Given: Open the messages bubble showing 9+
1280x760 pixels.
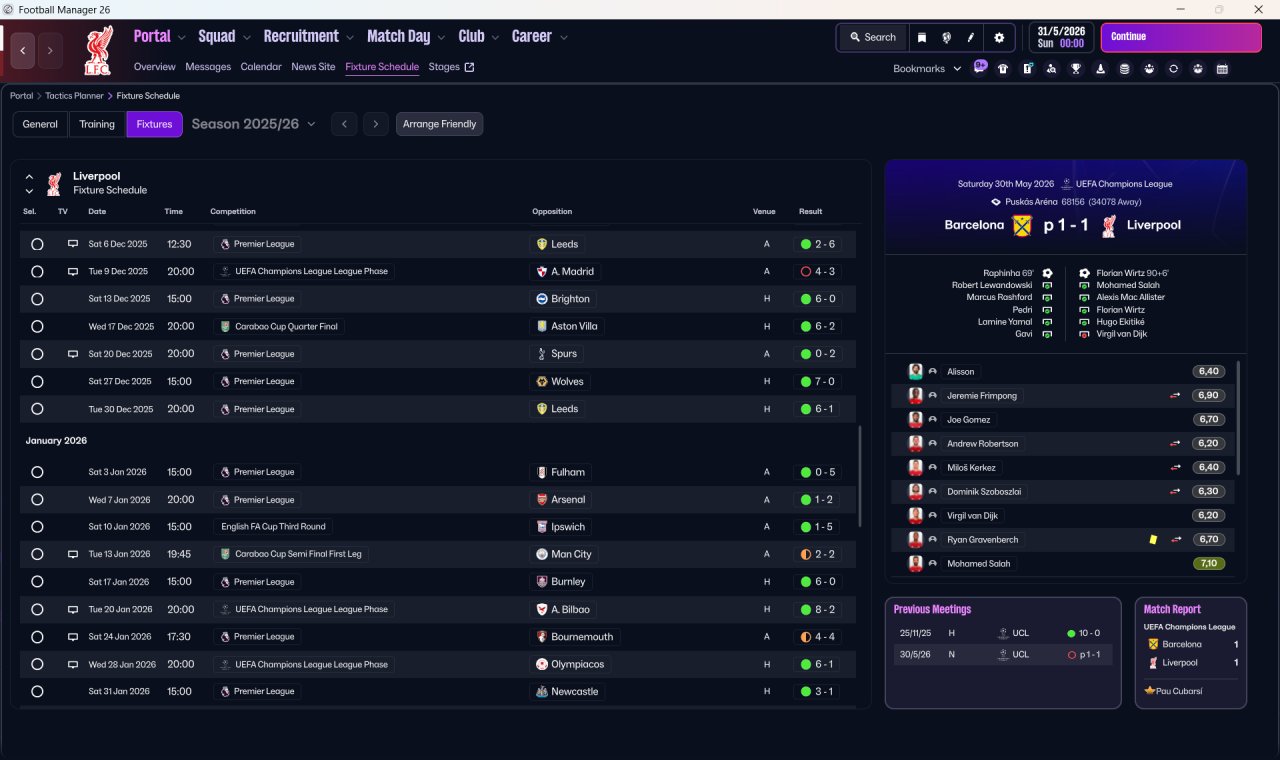Looking at the screenshot, I should tap(980, 67).
